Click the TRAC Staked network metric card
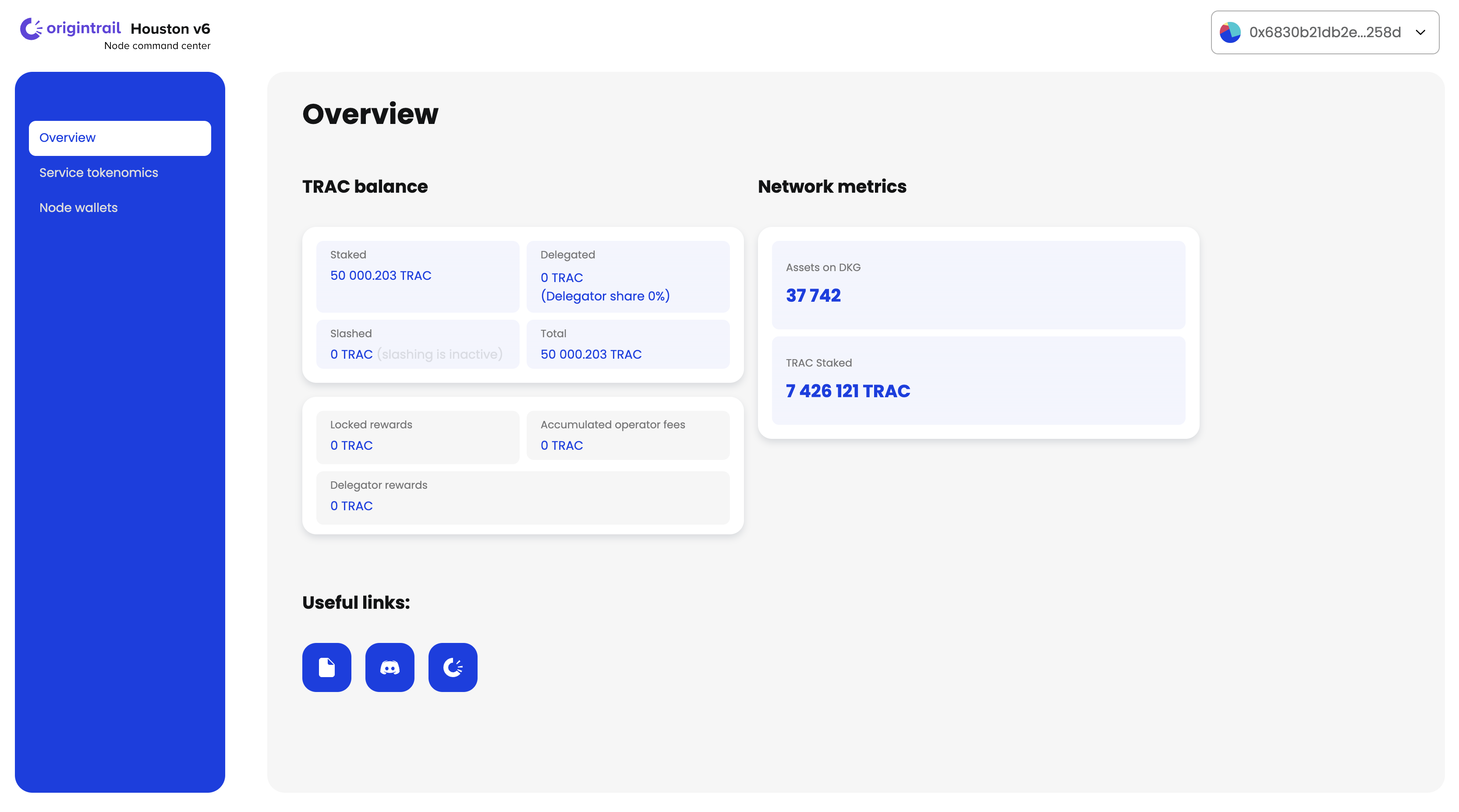 pyautogui.click(x=978, y=381)
